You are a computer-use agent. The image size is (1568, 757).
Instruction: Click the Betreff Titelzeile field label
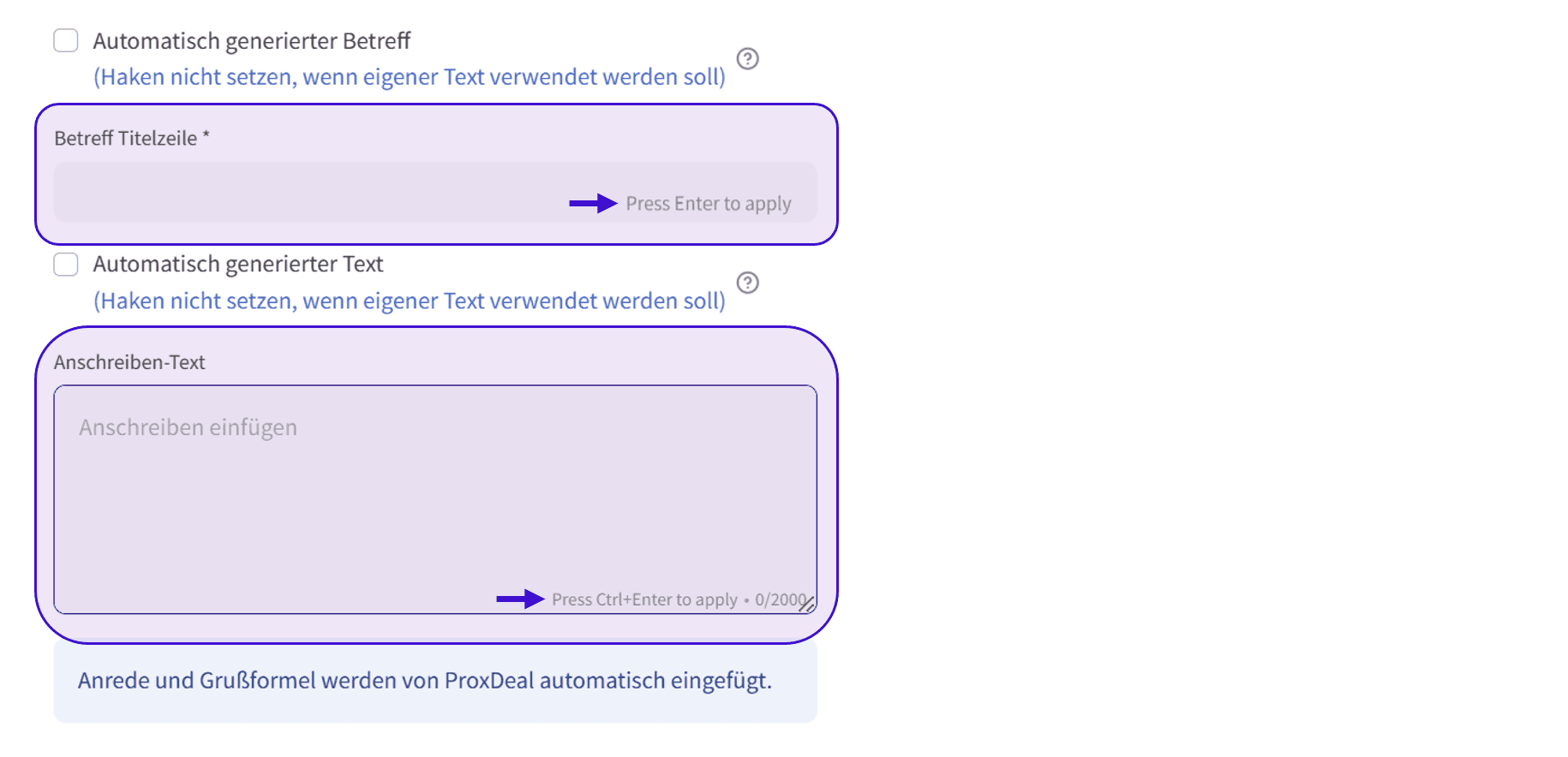(132, 138)
